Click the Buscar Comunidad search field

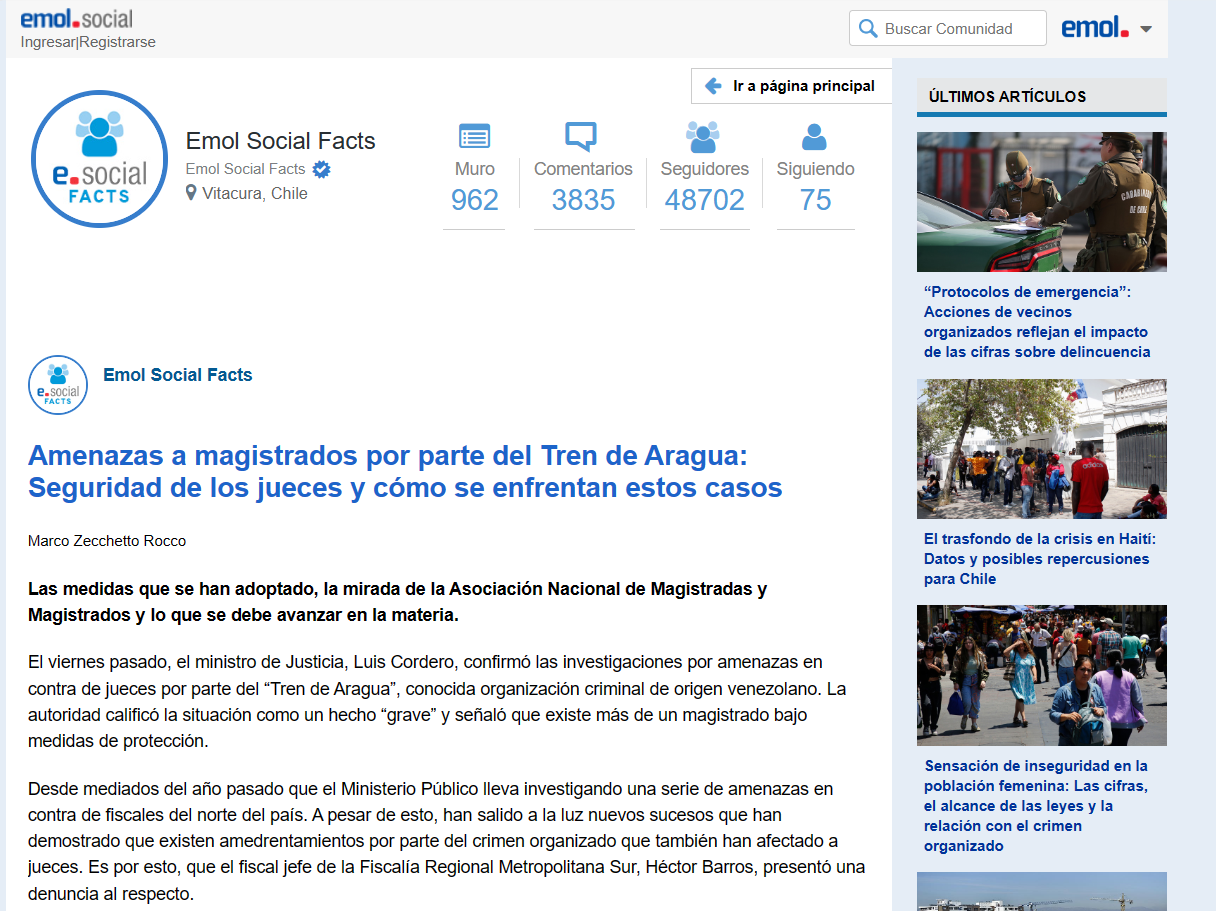pos(948,29)
